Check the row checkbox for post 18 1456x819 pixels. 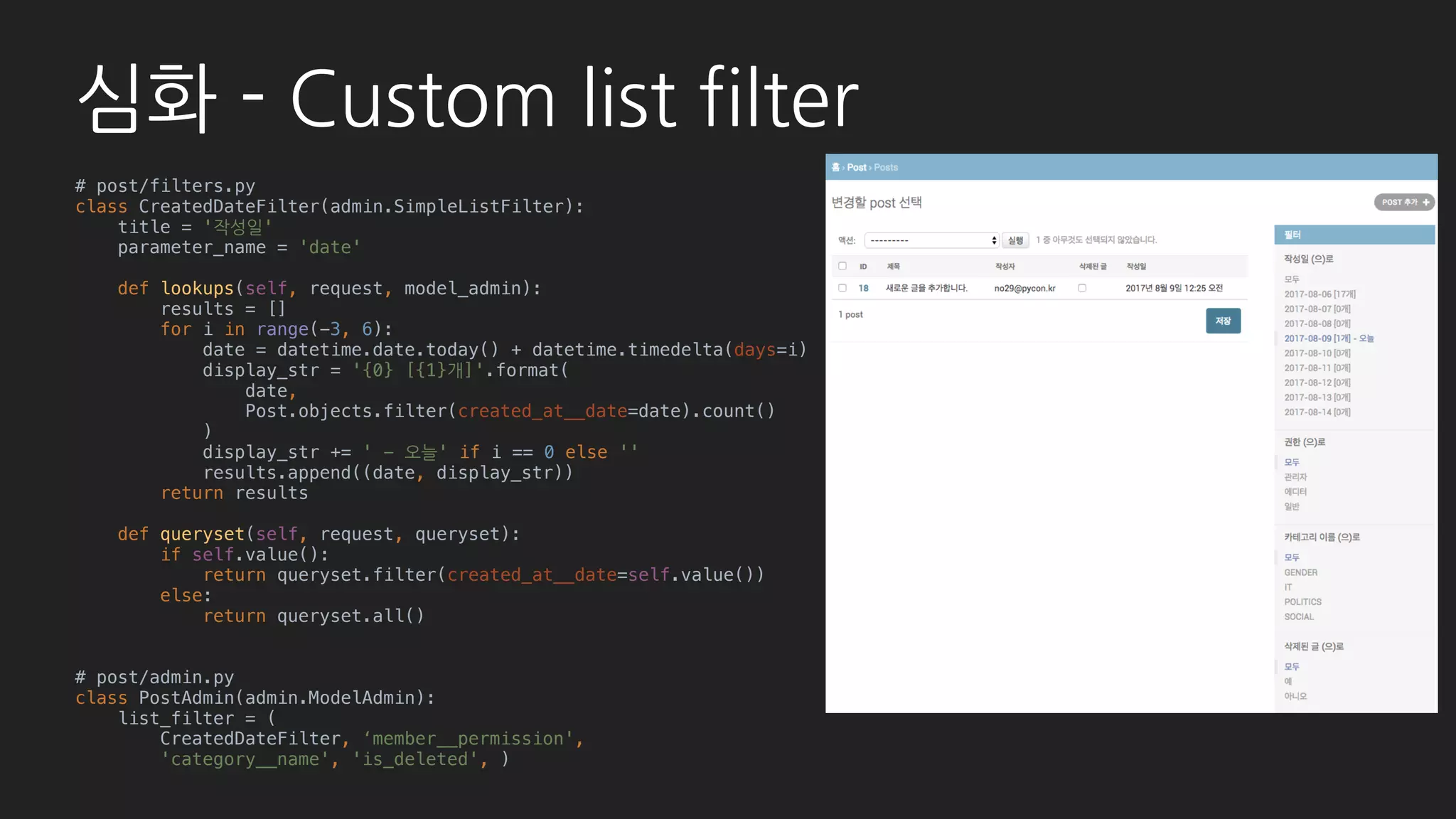[842, 288]
